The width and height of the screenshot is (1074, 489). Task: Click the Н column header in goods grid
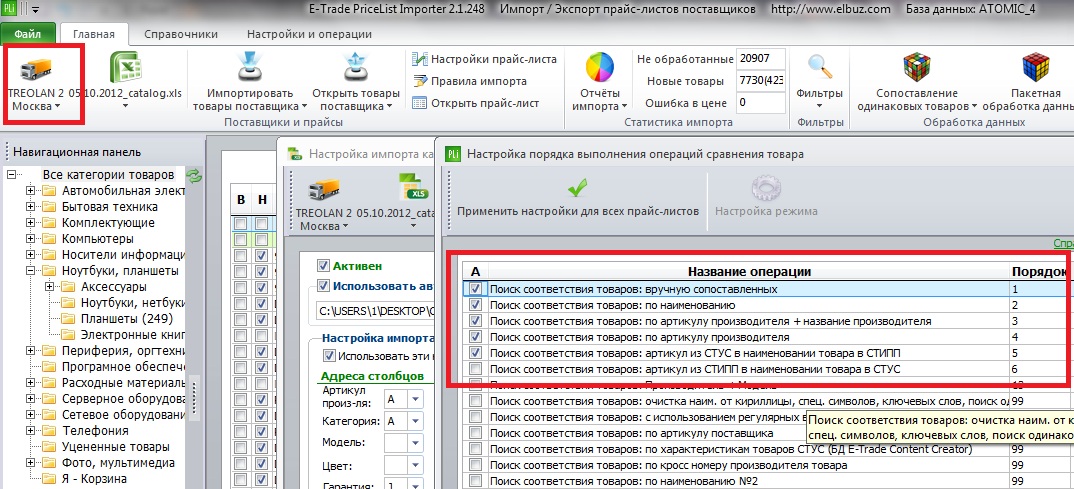click(262, 200)
